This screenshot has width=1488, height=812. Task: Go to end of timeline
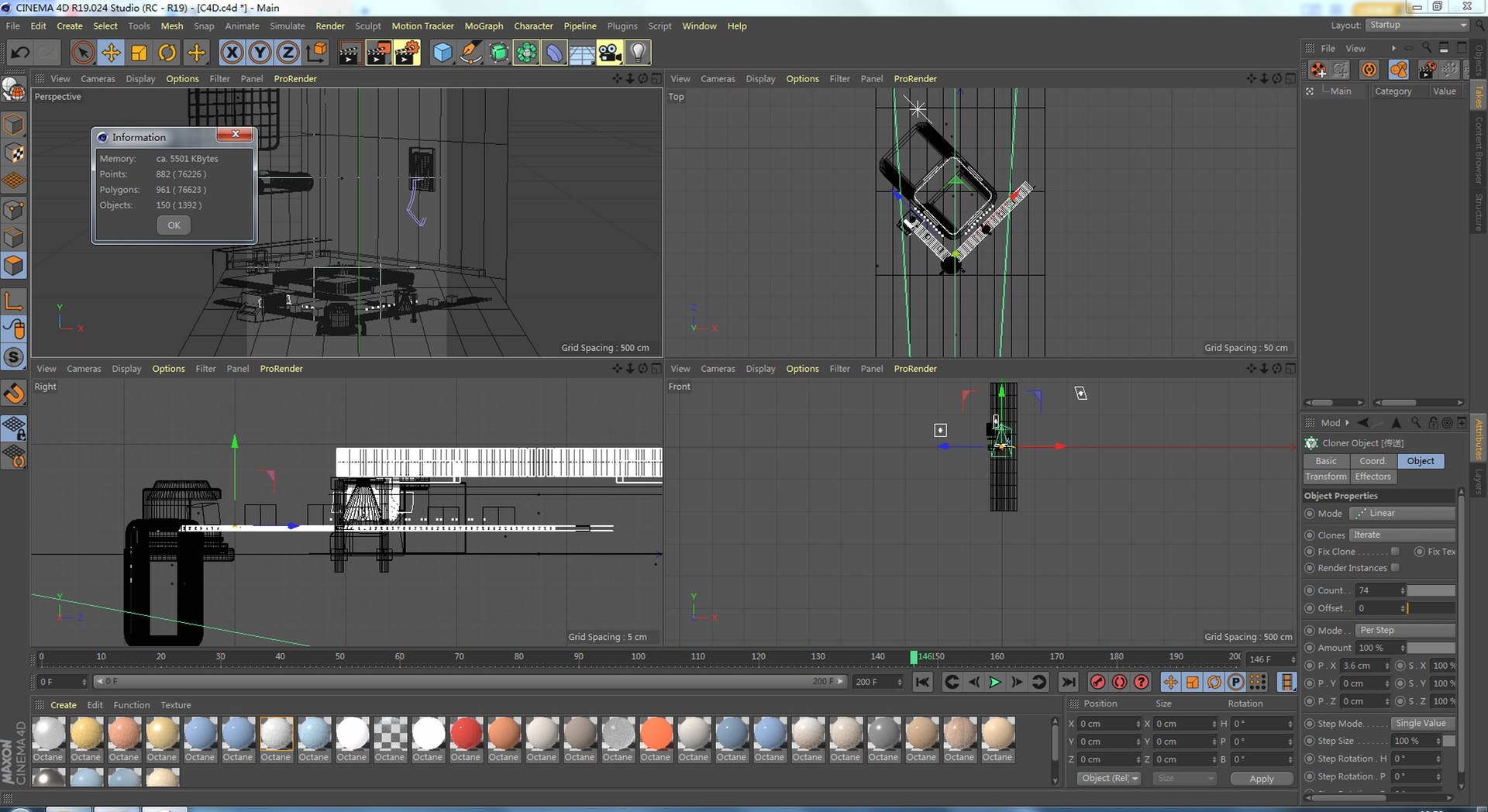1068,682
